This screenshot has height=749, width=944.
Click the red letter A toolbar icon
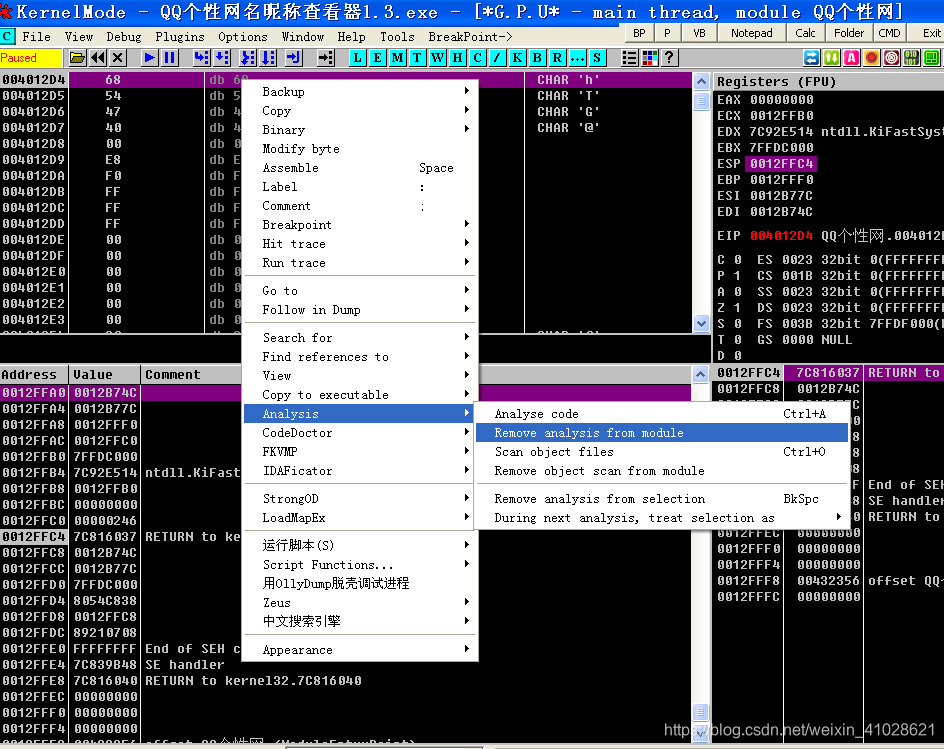(x=851, y=58)
